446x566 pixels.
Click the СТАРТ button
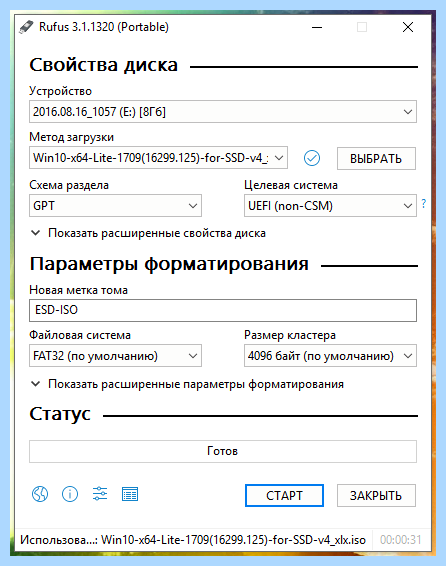(x=284, y=496)
